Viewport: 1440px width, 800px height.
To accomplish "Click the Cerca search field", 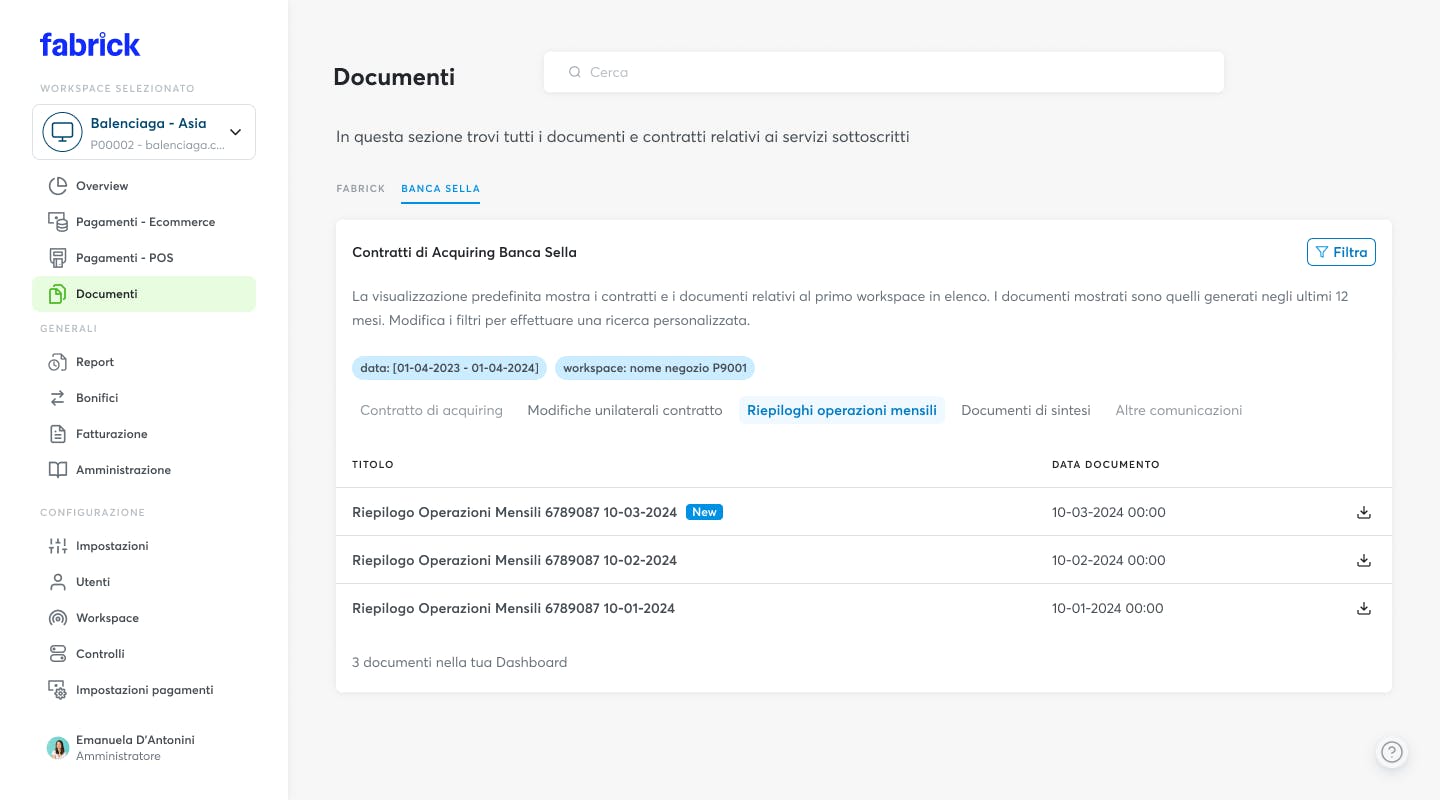I will point(884,72).
